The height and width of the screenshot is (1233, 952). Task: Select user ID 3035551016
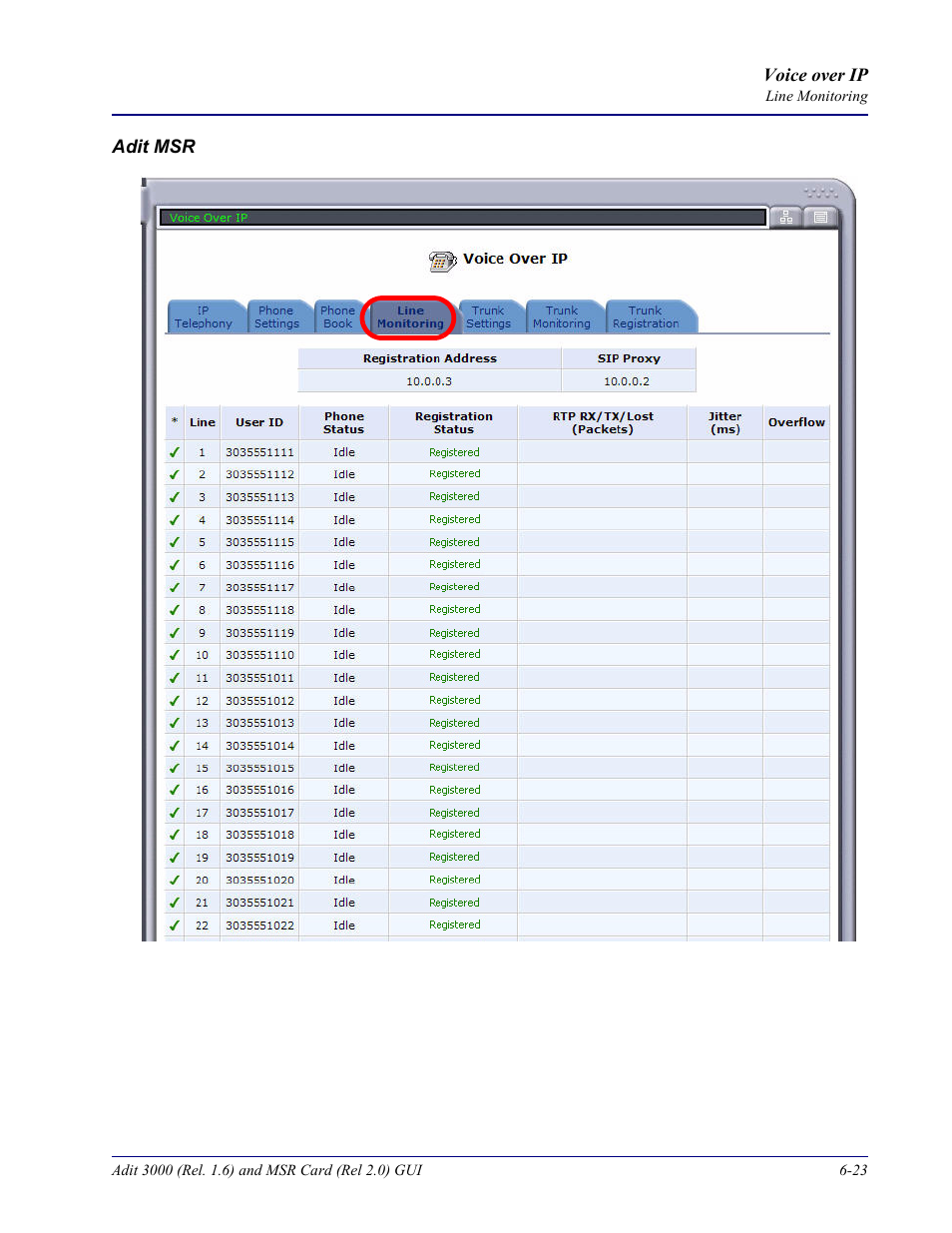[x=259, y=790]
